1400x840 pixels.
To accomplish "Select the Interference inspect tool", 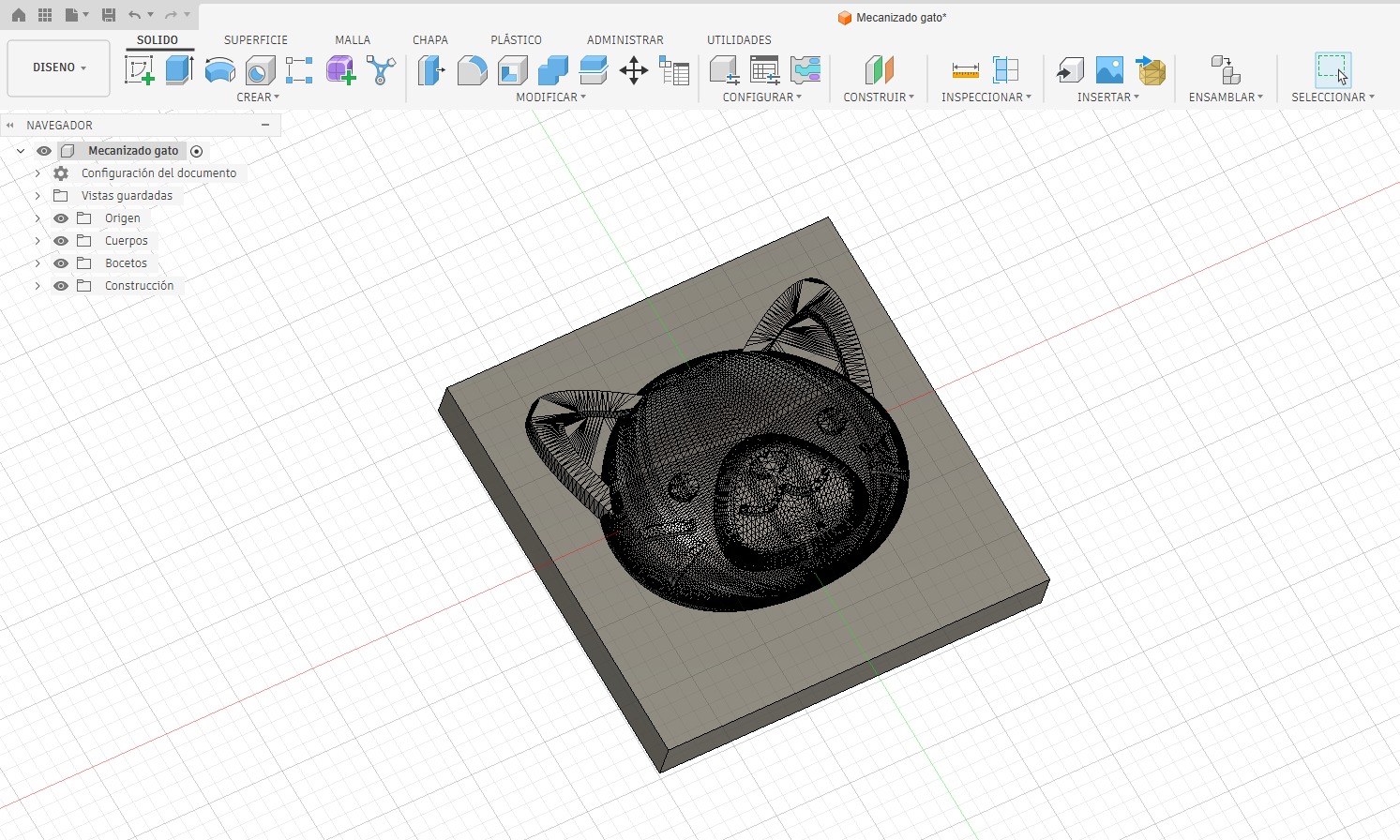I will pyautogui.click(x=1005, y=70).
